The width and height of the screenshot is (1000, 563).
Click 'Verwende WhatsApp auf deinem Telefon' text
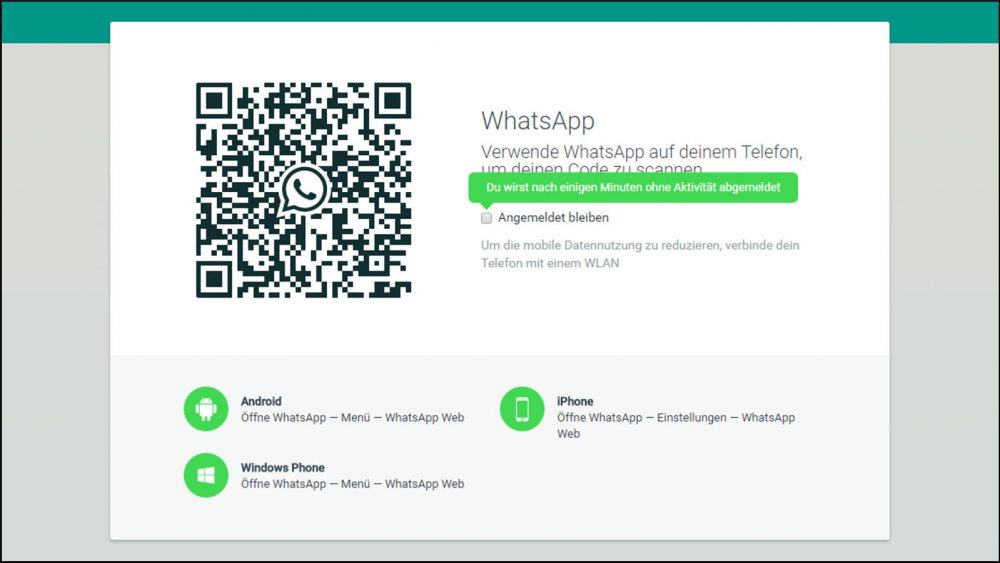point(642,160)
